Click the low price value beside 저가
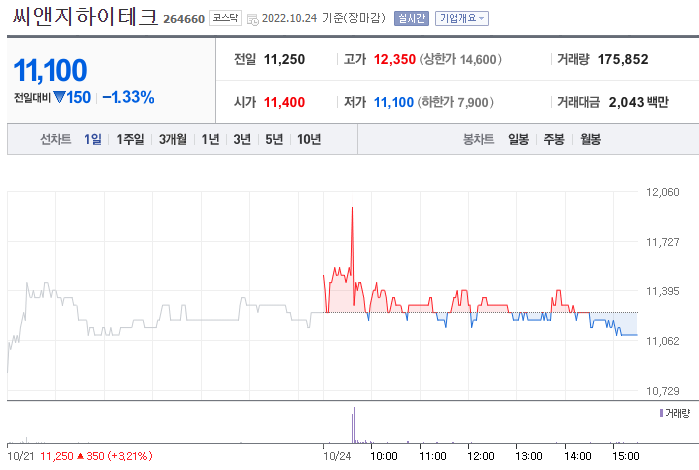699x470 pixels. click(x=394, y=103)
